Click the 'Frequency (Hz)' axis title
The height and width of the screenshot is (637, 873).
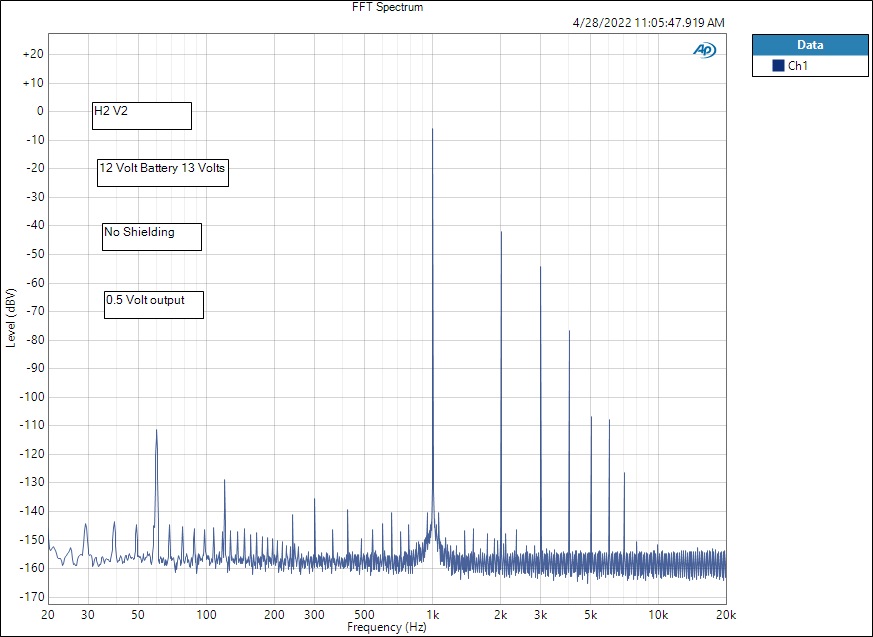(387, 627)
